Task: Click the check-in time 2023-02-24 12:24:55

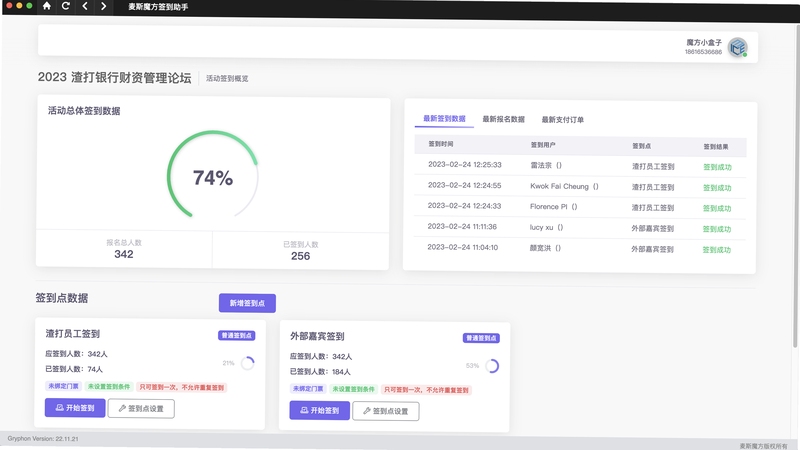Action: point(464,185)
